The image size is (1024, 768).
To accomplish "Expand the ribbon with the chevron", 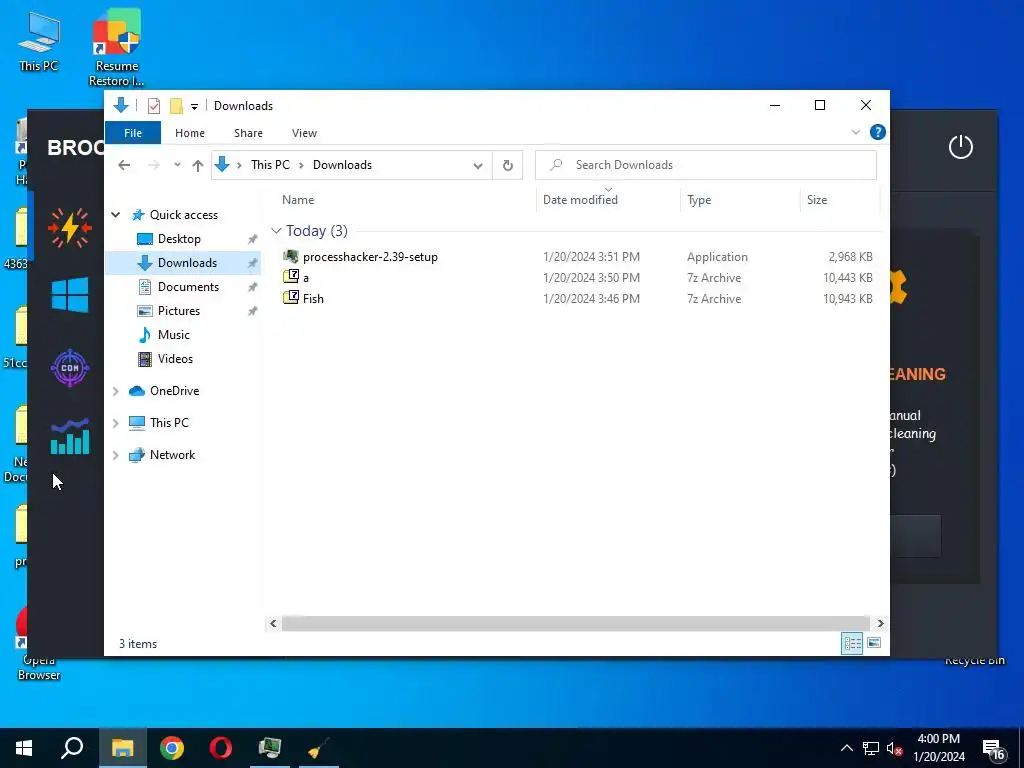I will (x=856, y=133).
